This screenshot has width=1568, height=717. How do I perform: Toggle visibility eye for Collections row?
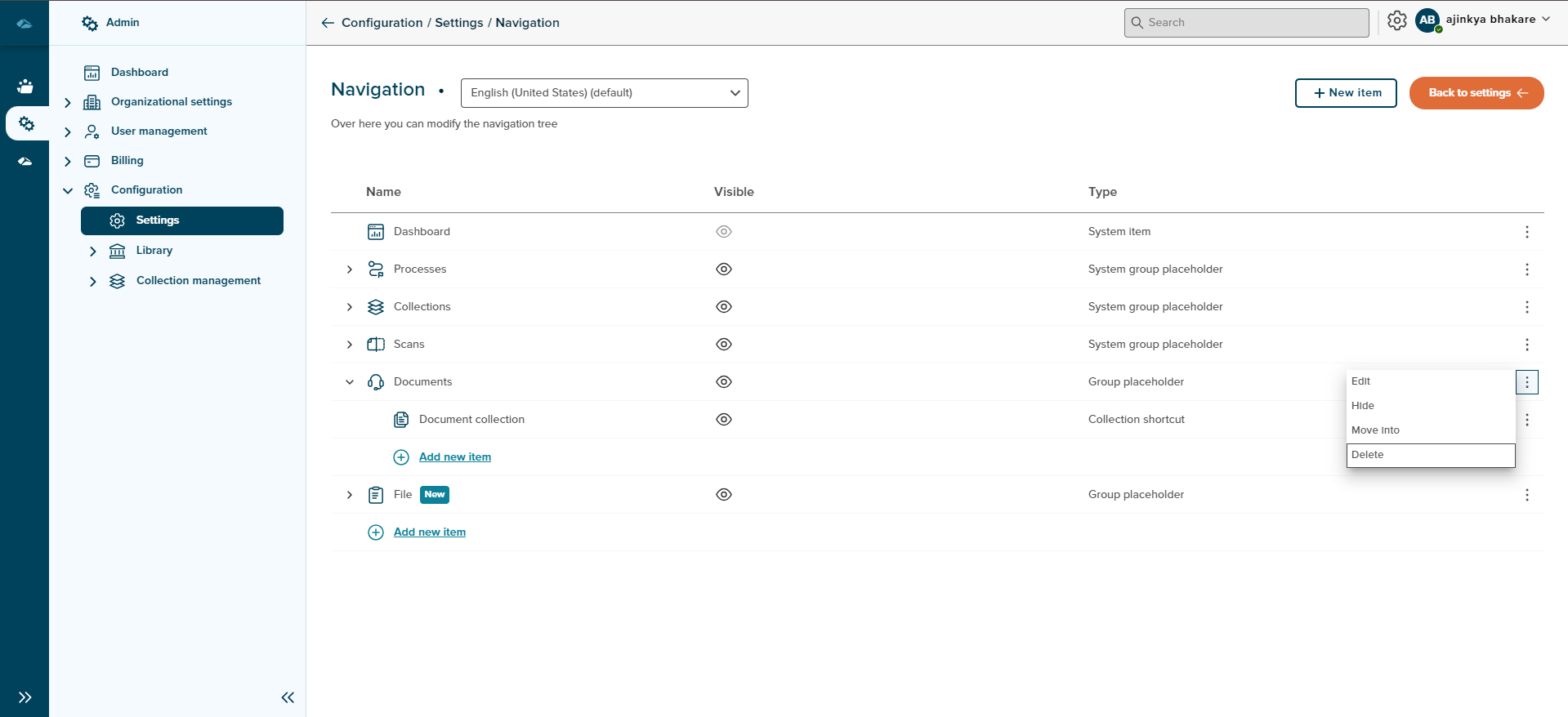[x=723, y=307]
